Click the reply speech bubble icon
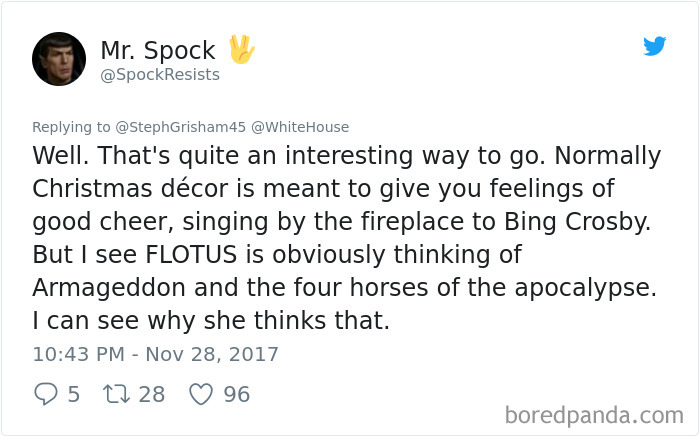The image size is (700, 437). tap(45, 395)
